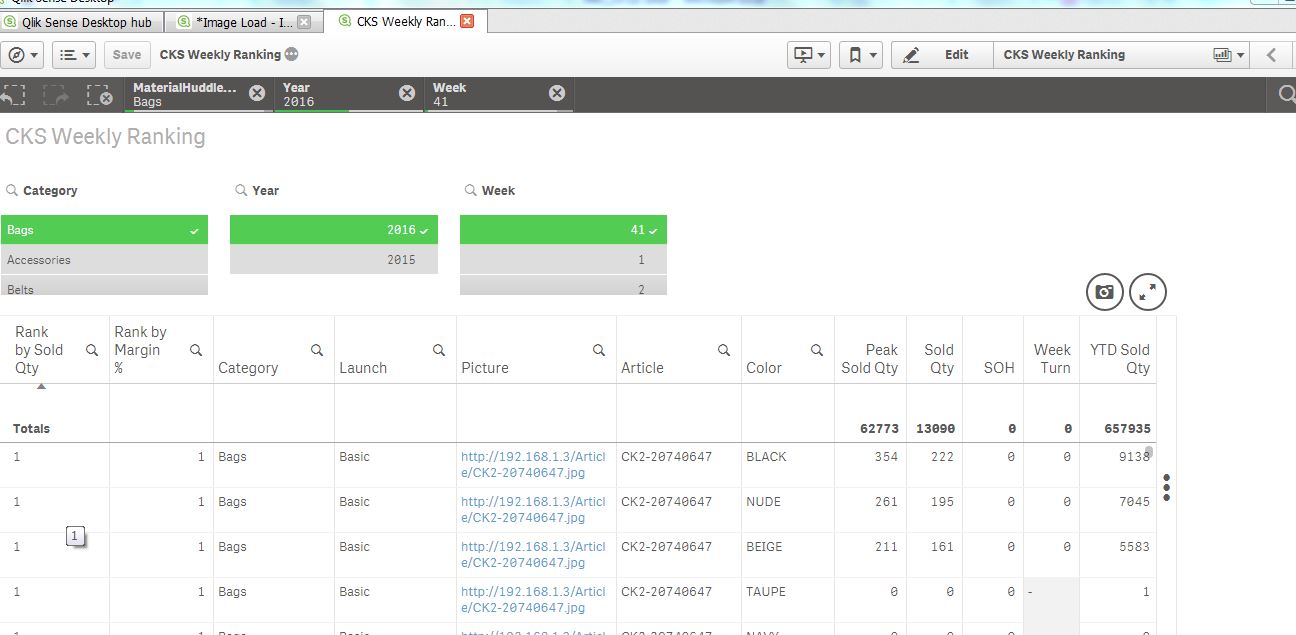This screenshot has width=1296, height=635.
Task: Select 2015 in Year filter
Action: point(334,260)
